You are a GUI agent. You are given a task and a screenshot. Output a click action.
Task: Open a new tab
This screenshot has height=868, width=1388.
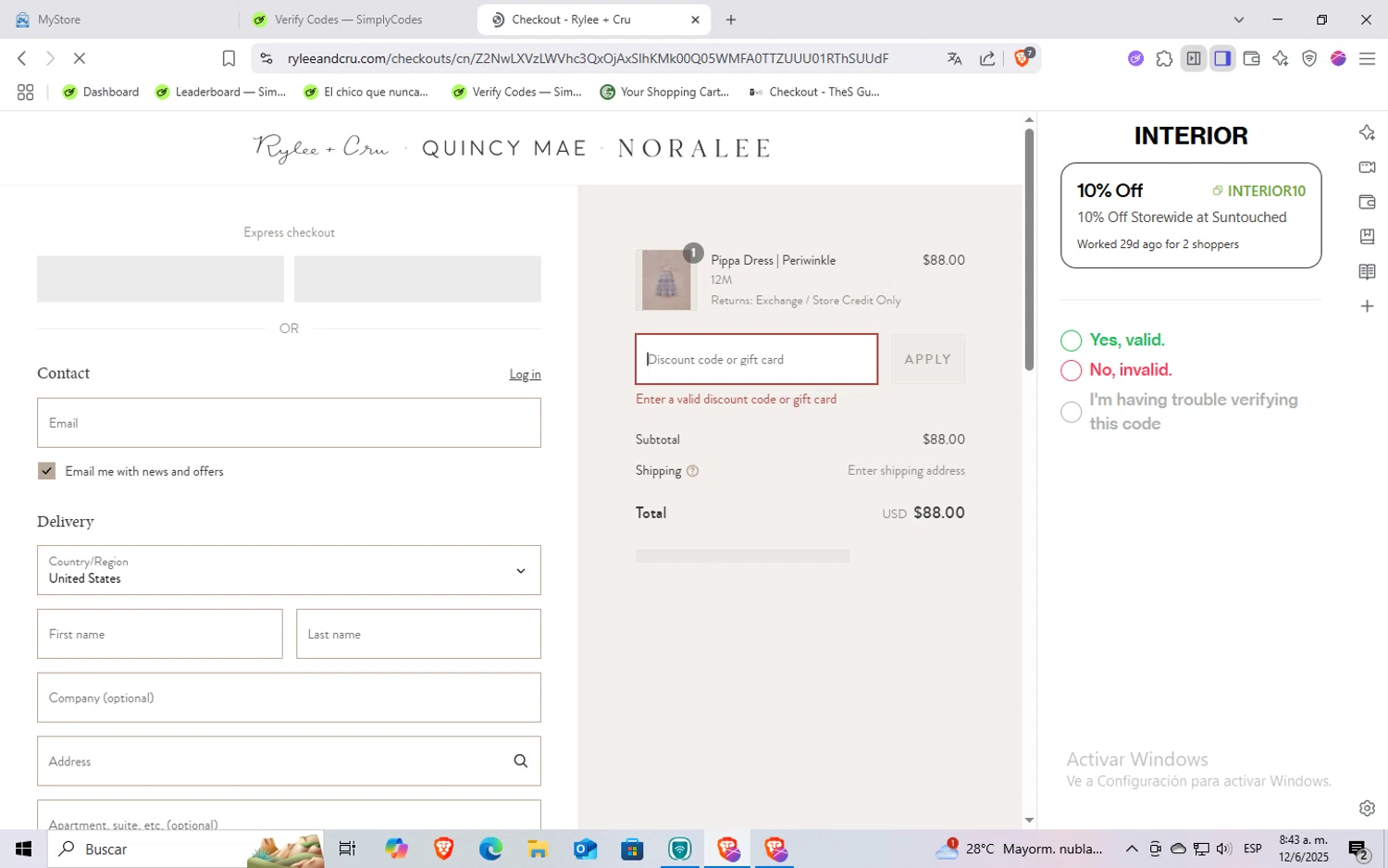point(731,19)
